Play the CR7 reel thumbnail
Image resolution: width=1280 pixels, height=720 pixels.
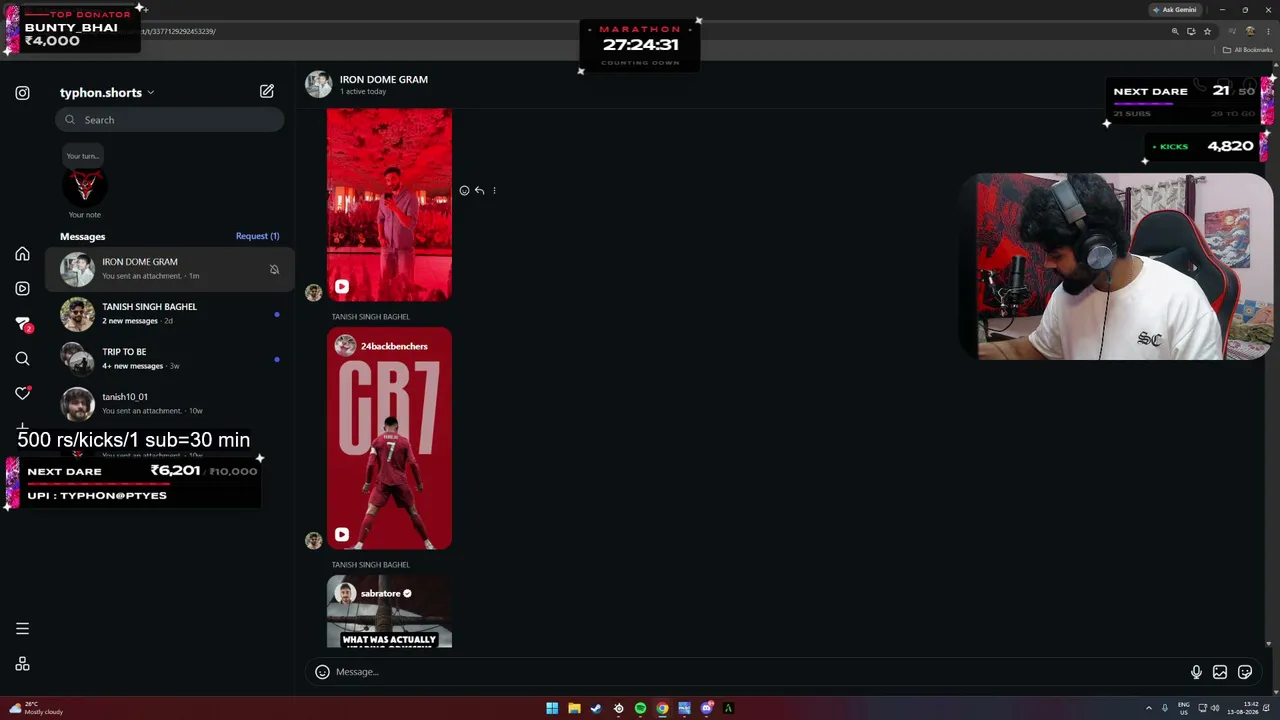[389, 439]
